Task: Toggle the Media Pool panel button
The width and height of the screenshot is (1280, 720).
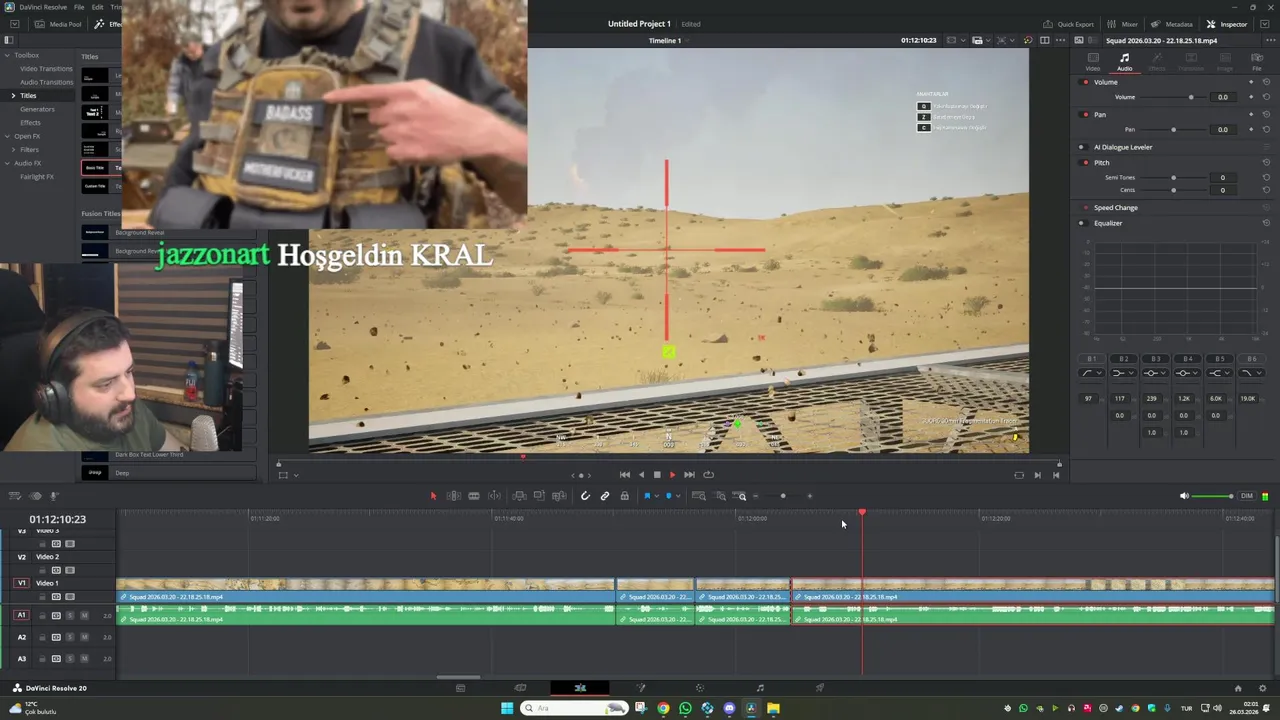Action: (58, 24)
